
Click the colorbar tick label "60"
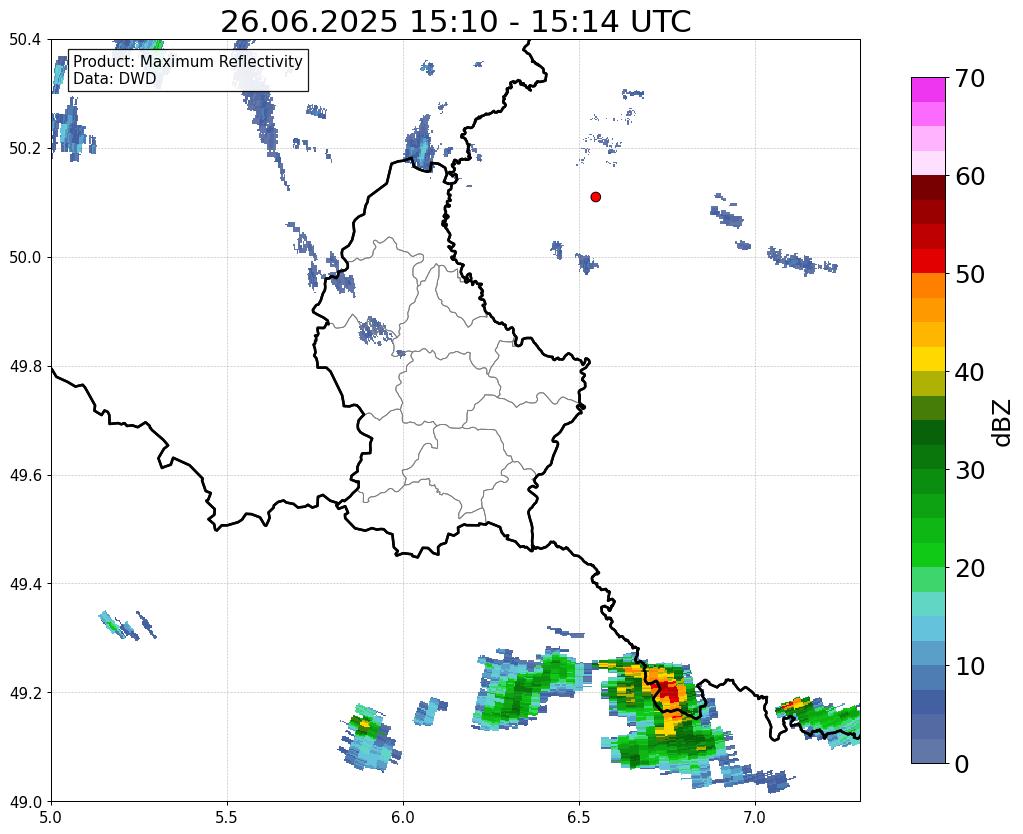970,176
